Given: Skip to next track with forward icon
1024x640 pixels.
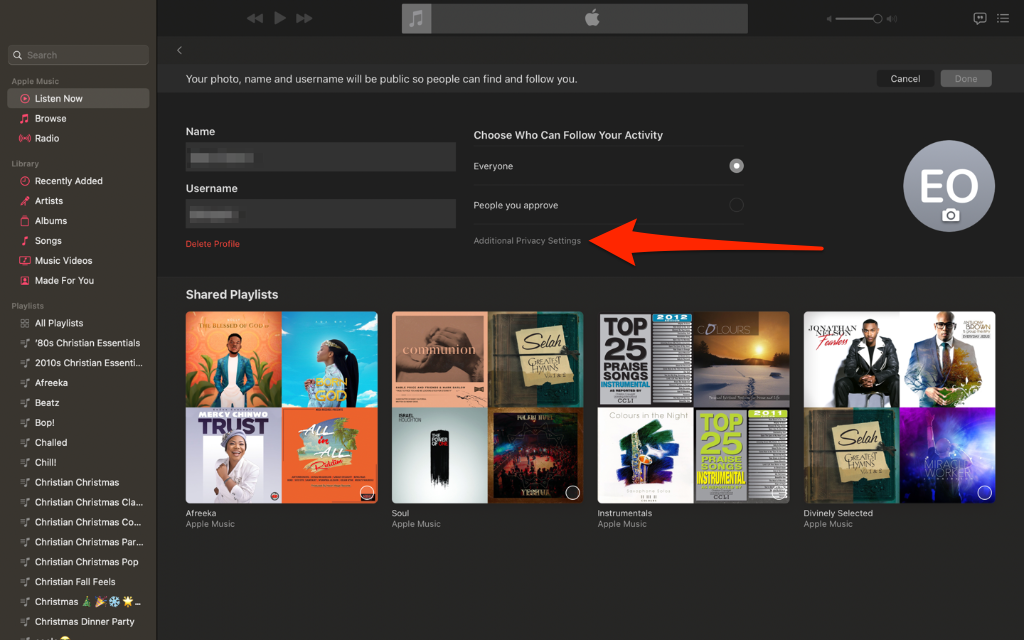Looking at the screenshot, I should pyautogui.click(x=305, y=18).
